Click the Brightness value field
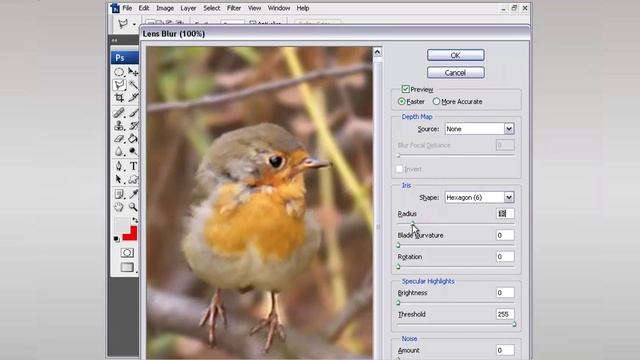The image size is (640, 360). 505,293
